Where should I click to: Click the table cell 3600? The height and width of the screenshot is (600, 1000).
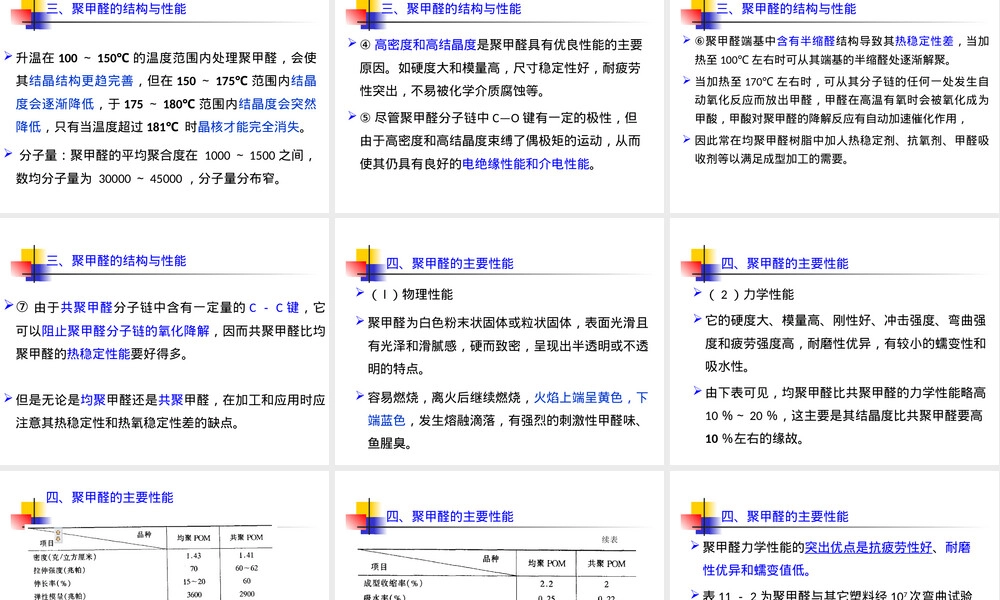click(x=194, y=594)
